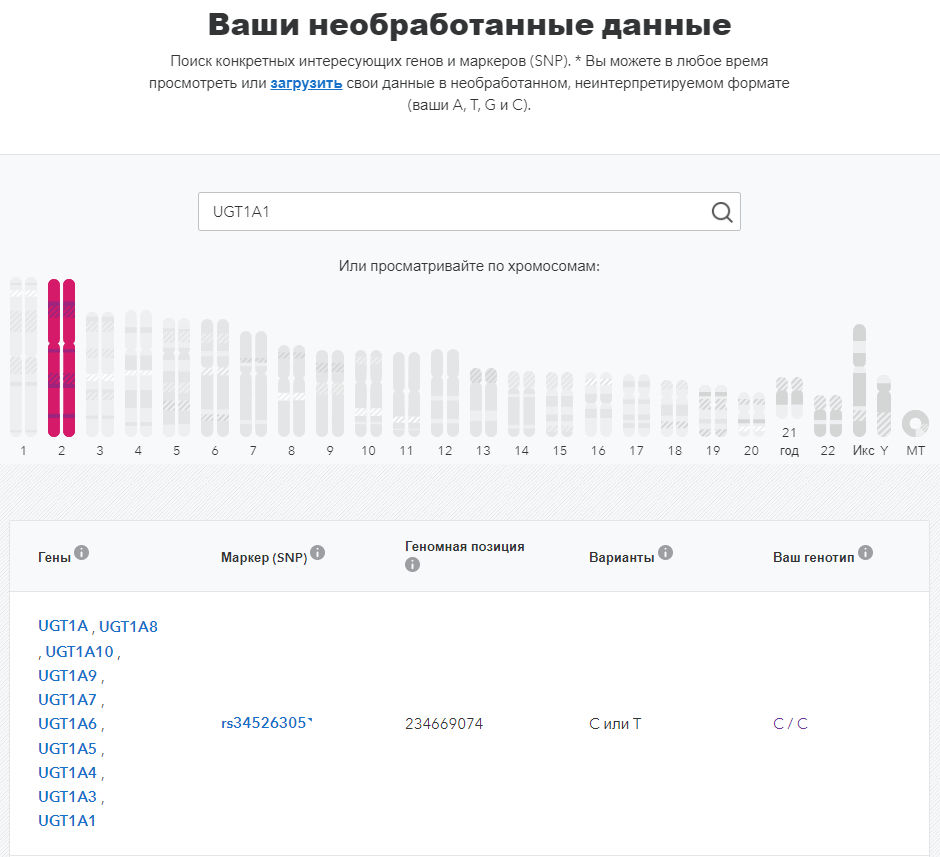Select chromosome 7 icon
This screenshot has height=857, width=940.
[x=253, y=384]
